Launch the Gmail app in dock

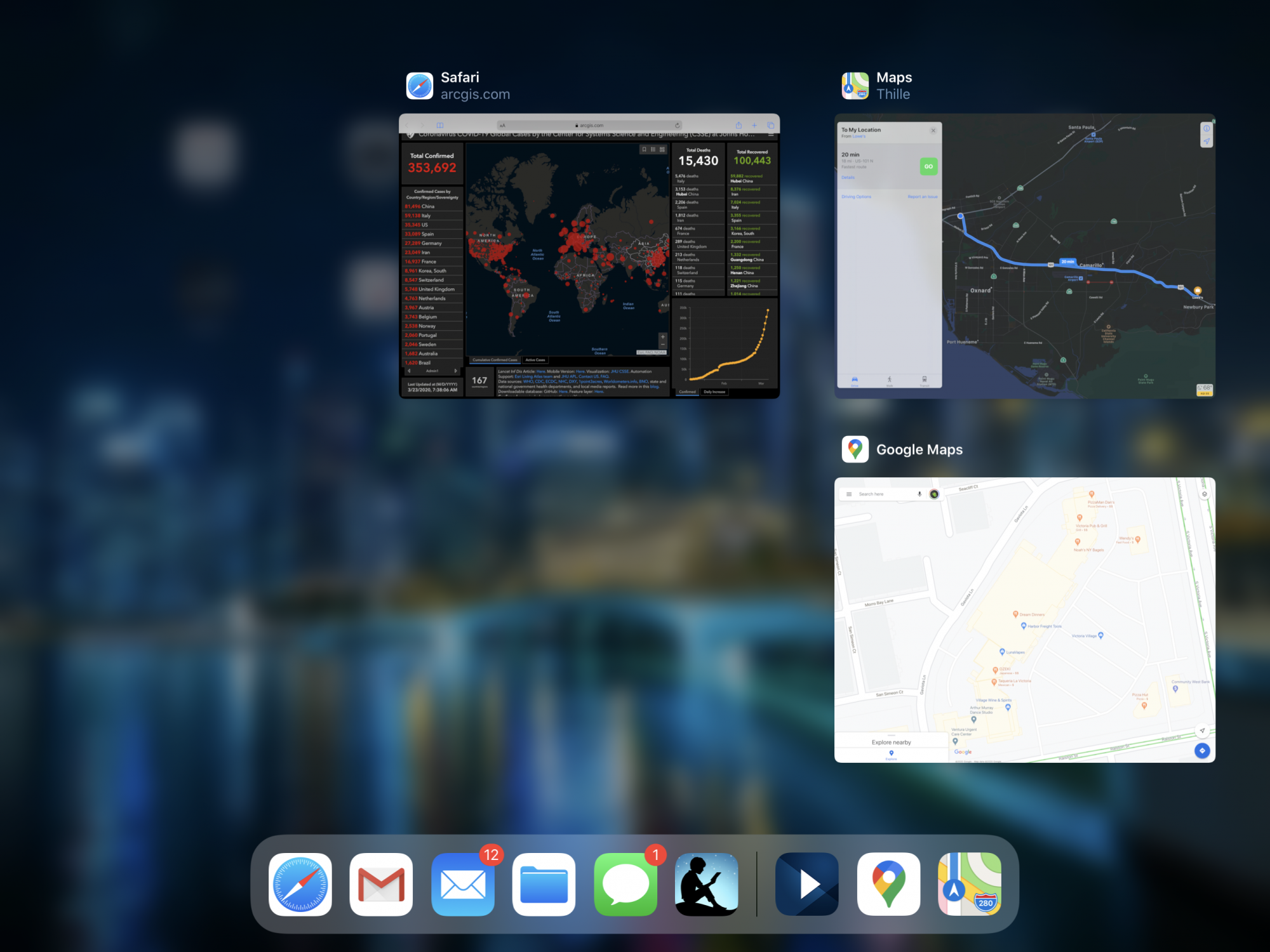(381, 884)
